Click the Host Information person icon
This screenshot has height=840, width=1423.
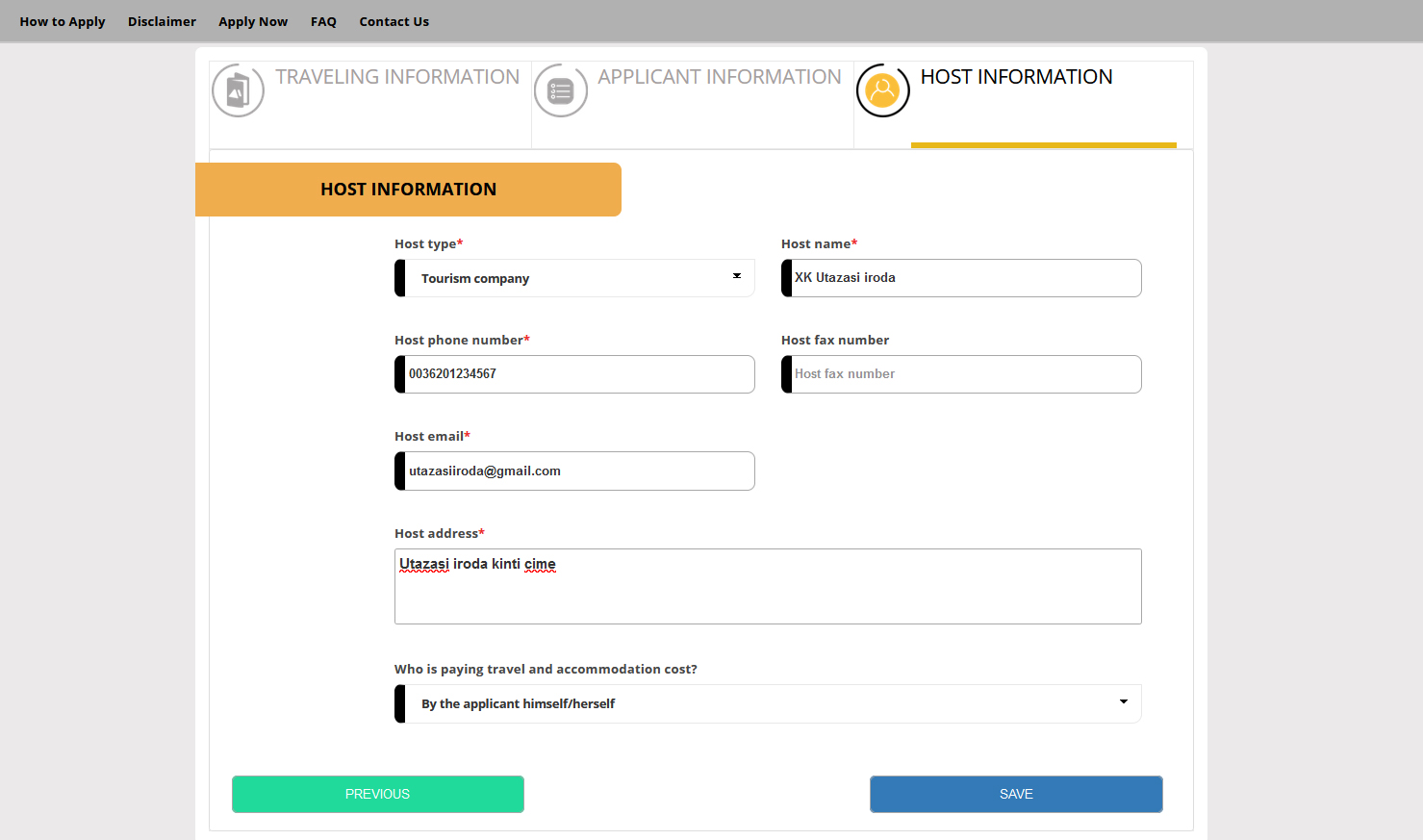pos(883,90)
